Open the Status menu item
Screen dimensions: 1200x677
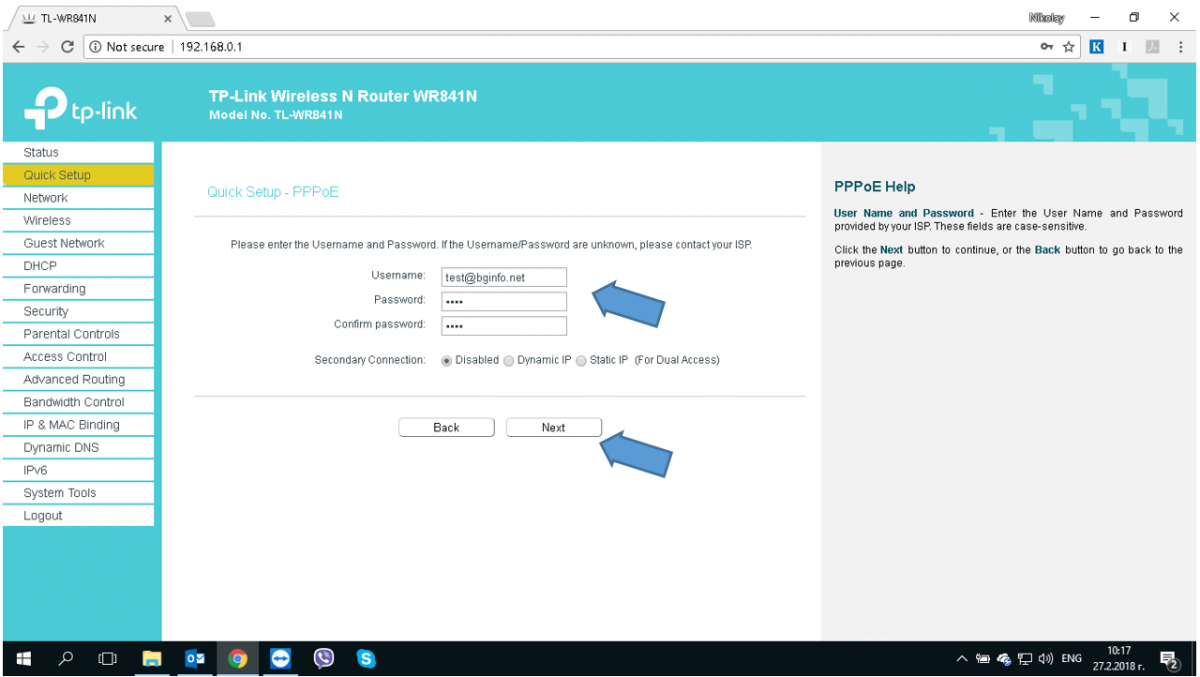[x=78, y=152]
